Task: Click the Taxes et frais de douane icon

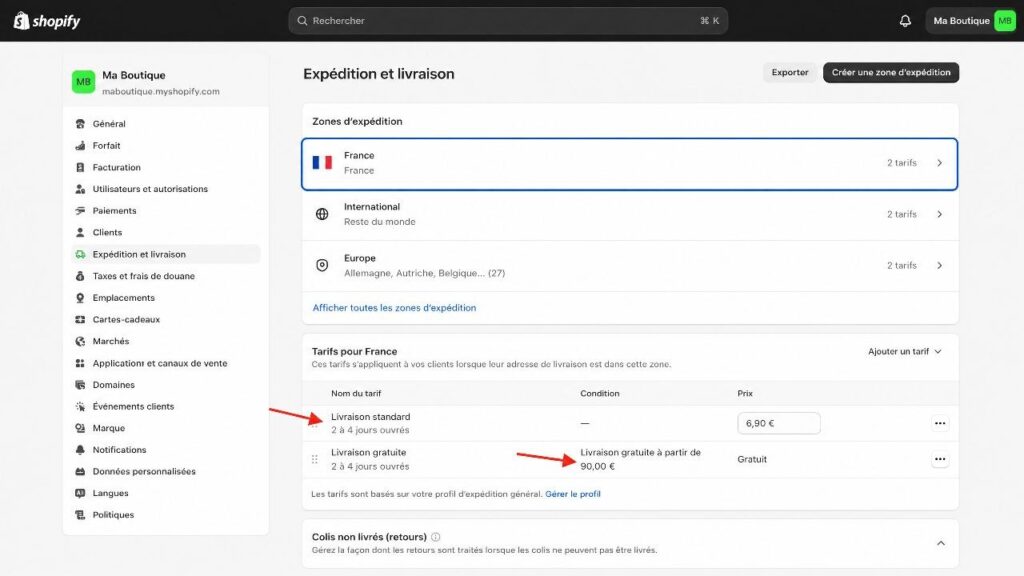Action: 80,276
